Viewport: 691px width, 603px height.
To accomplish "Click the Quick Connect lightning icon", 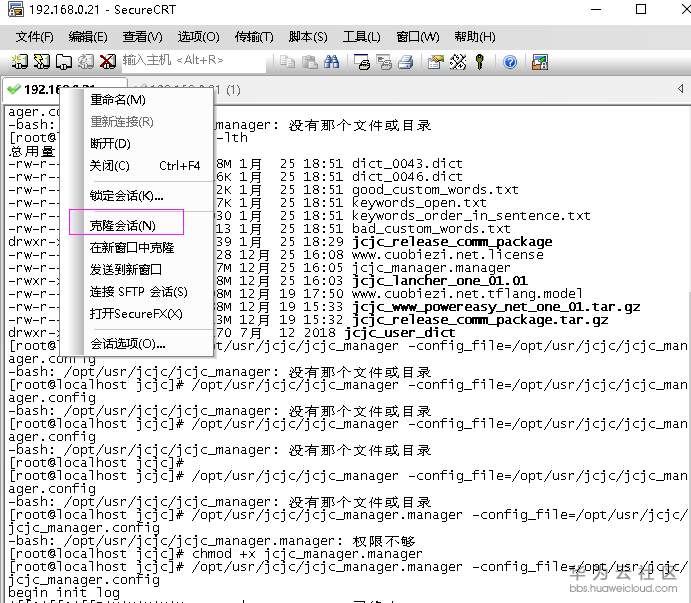I will click(x=42, y=62).
